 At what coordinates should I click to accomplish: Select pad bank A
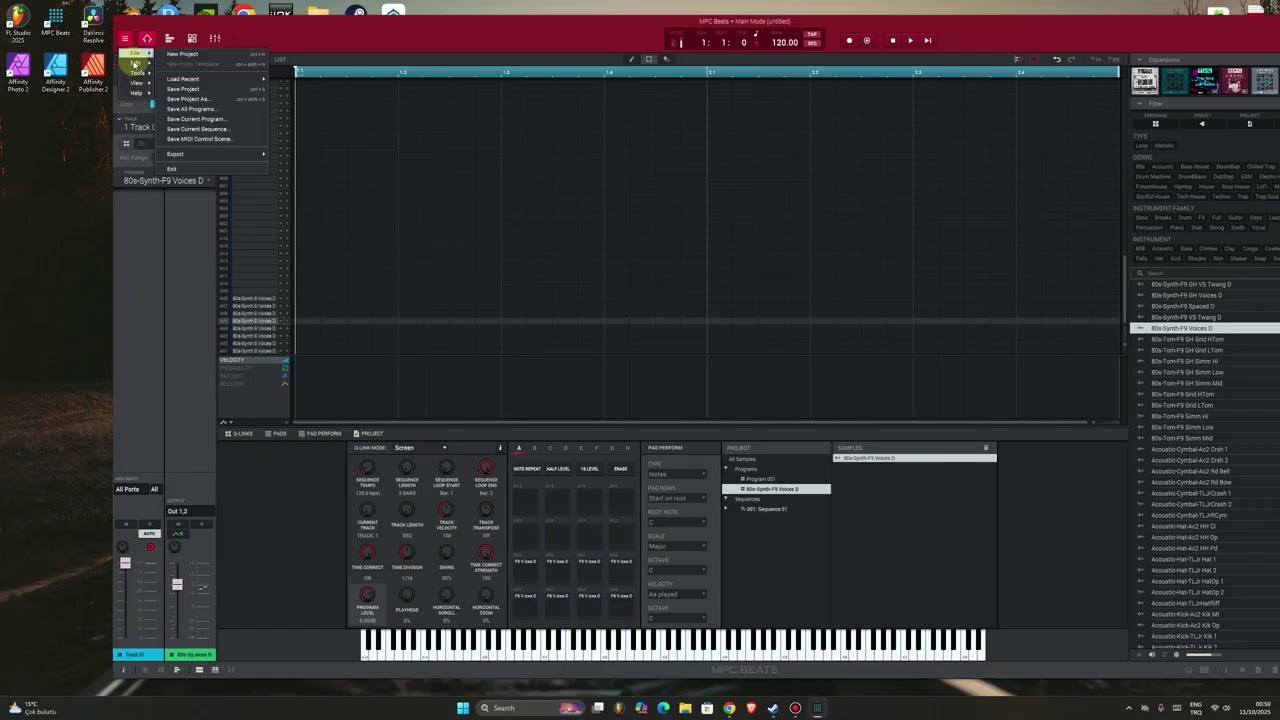[x=519, y=448]
